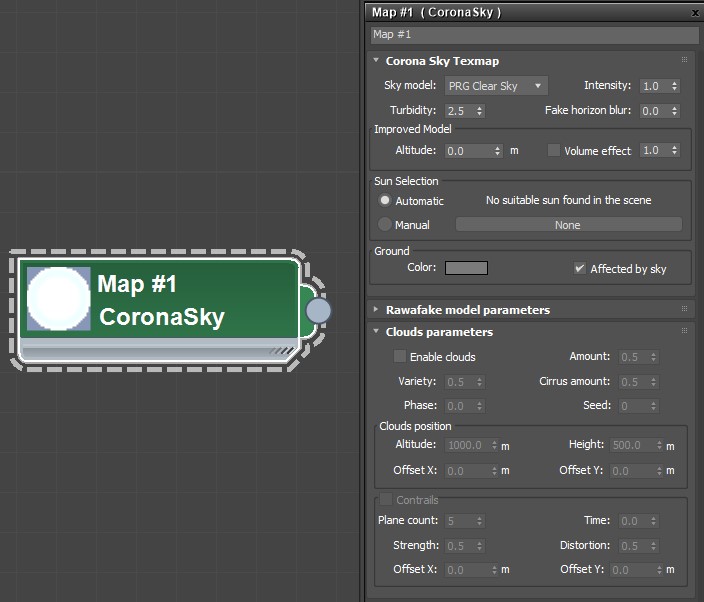Click the Intensity spinner arrows

pos(675,86)
